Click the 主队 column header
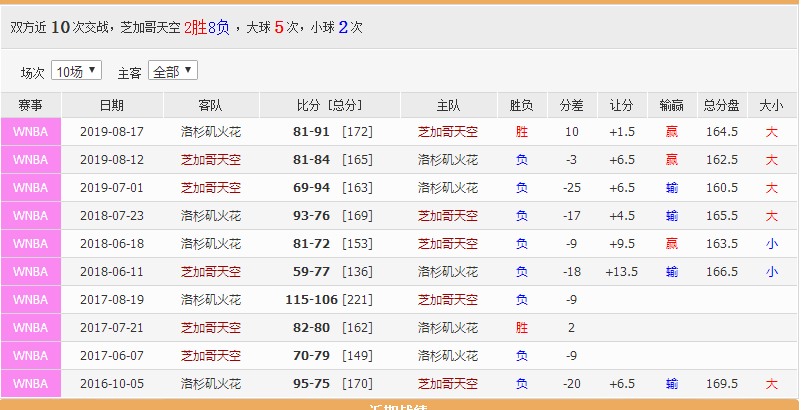This screenshot has height=410, width=809. [x=448, y=105]
